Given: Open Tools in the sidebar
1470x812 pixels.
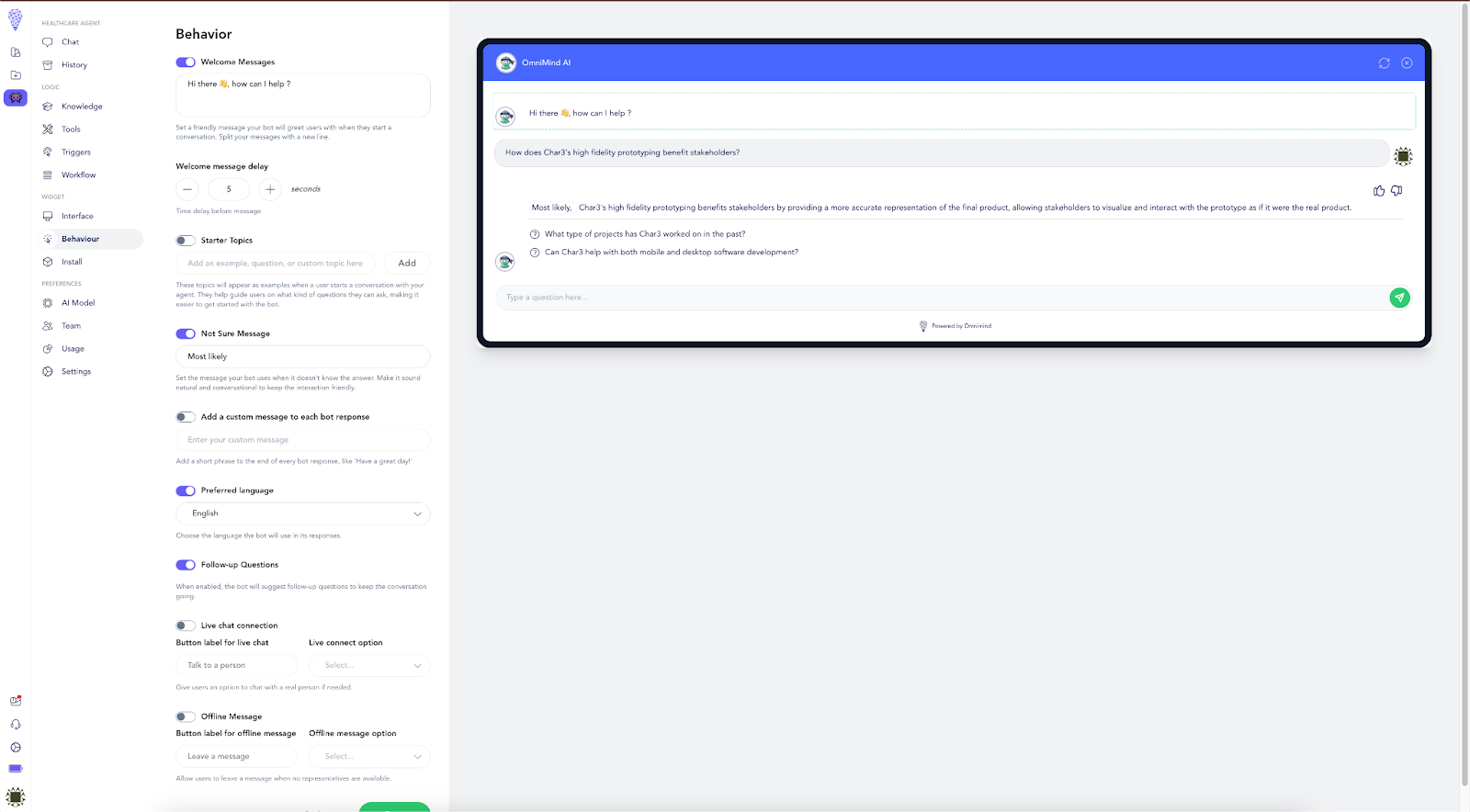Looking at the screenshot, I should click(x=71, y=130).
